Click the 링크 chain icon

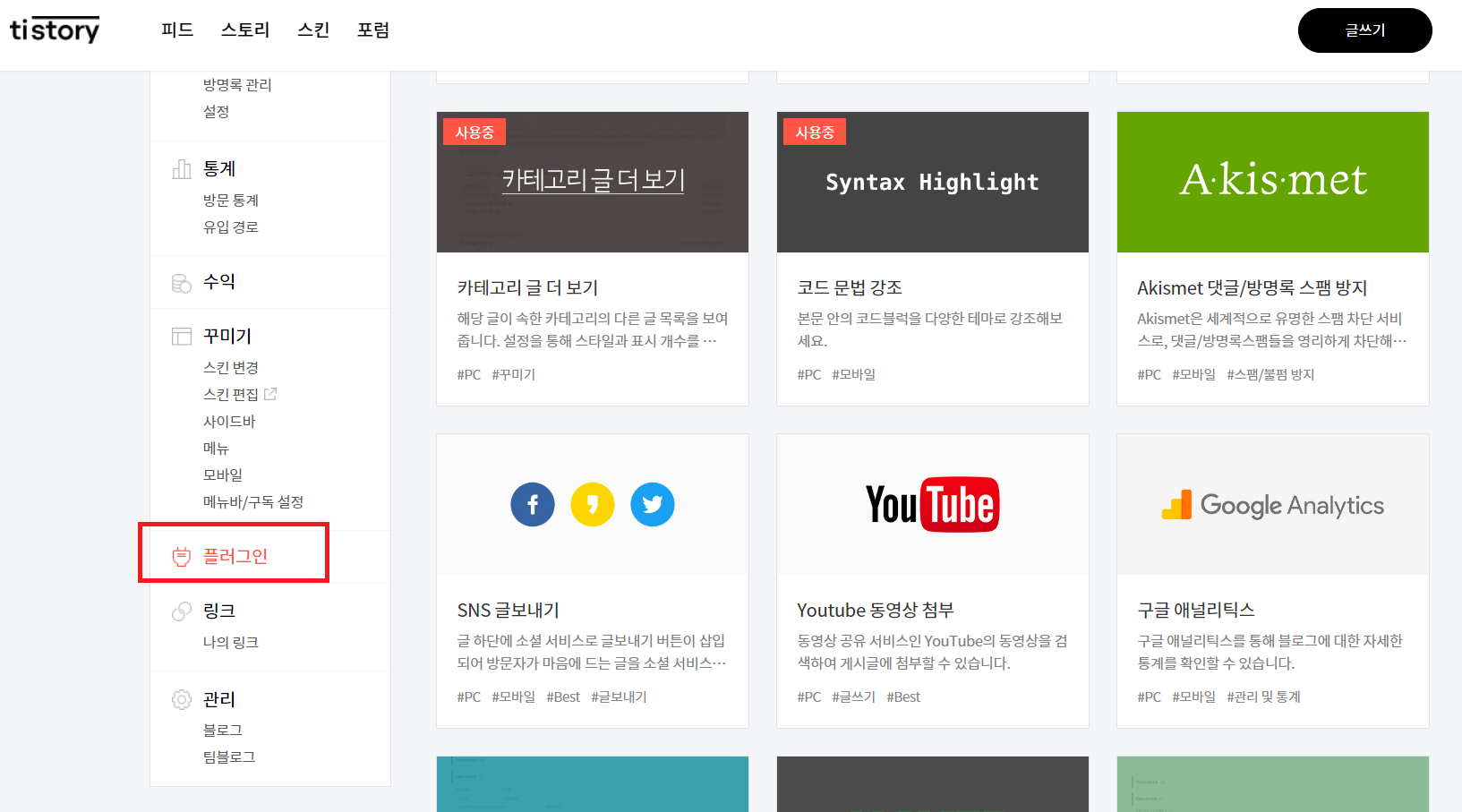(182, 611)
